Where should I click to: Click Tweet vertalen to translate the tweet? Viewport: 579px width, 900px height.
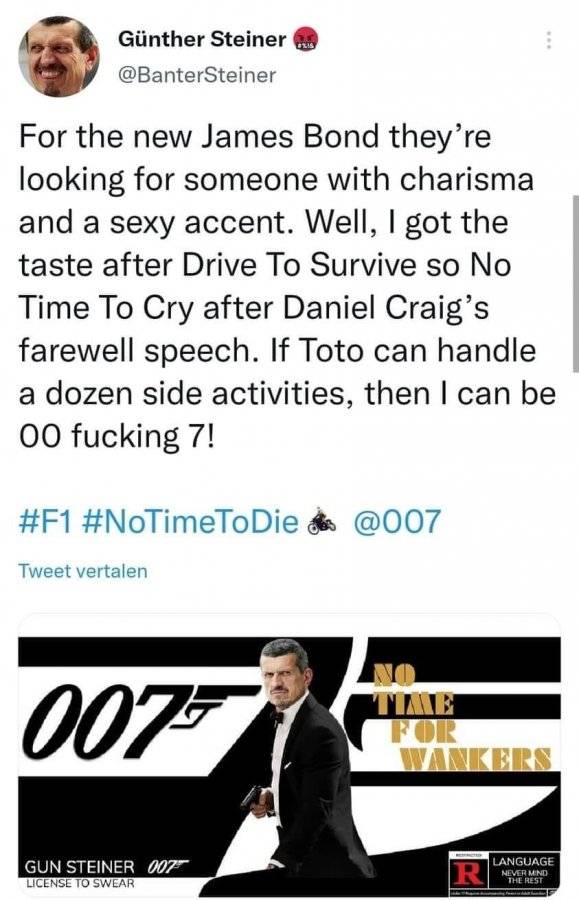[83, 571]
